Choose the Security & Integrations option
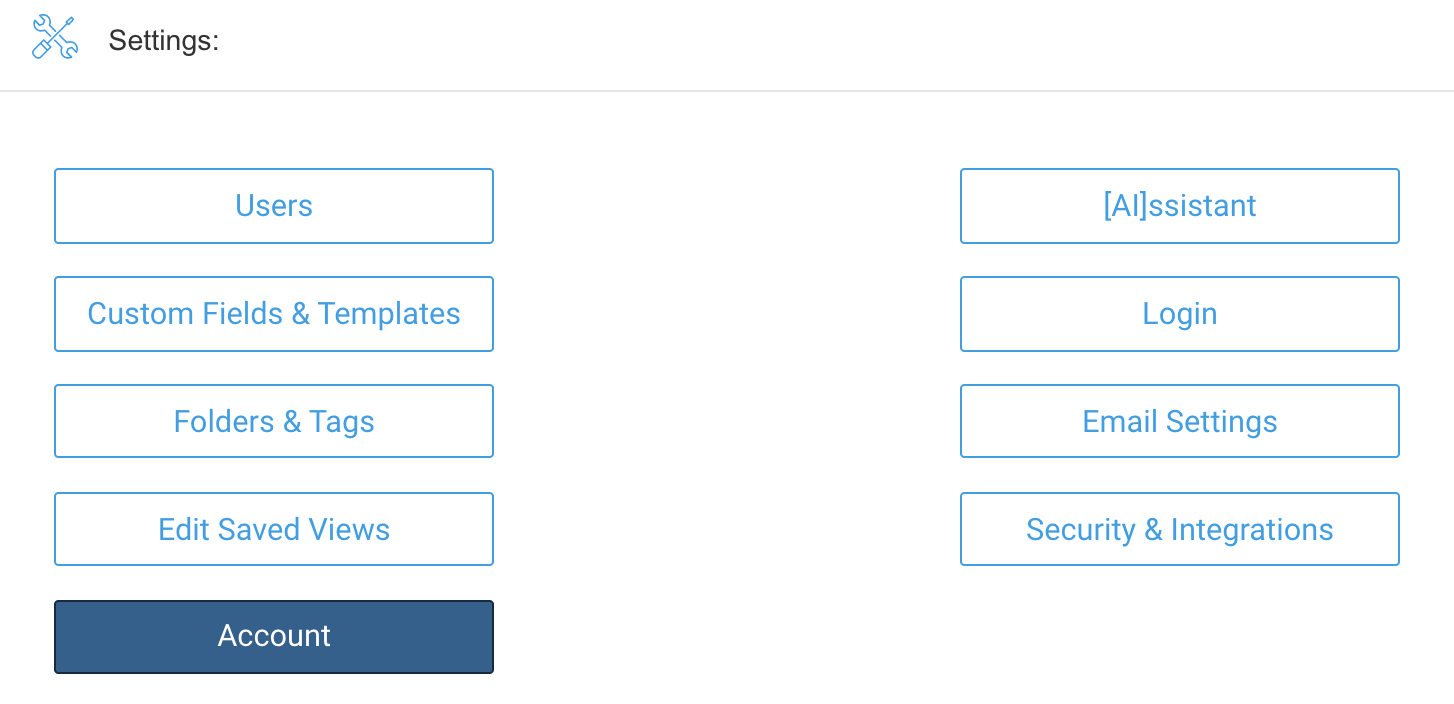Screen dimensions: 1454x704 [1180, 529]
